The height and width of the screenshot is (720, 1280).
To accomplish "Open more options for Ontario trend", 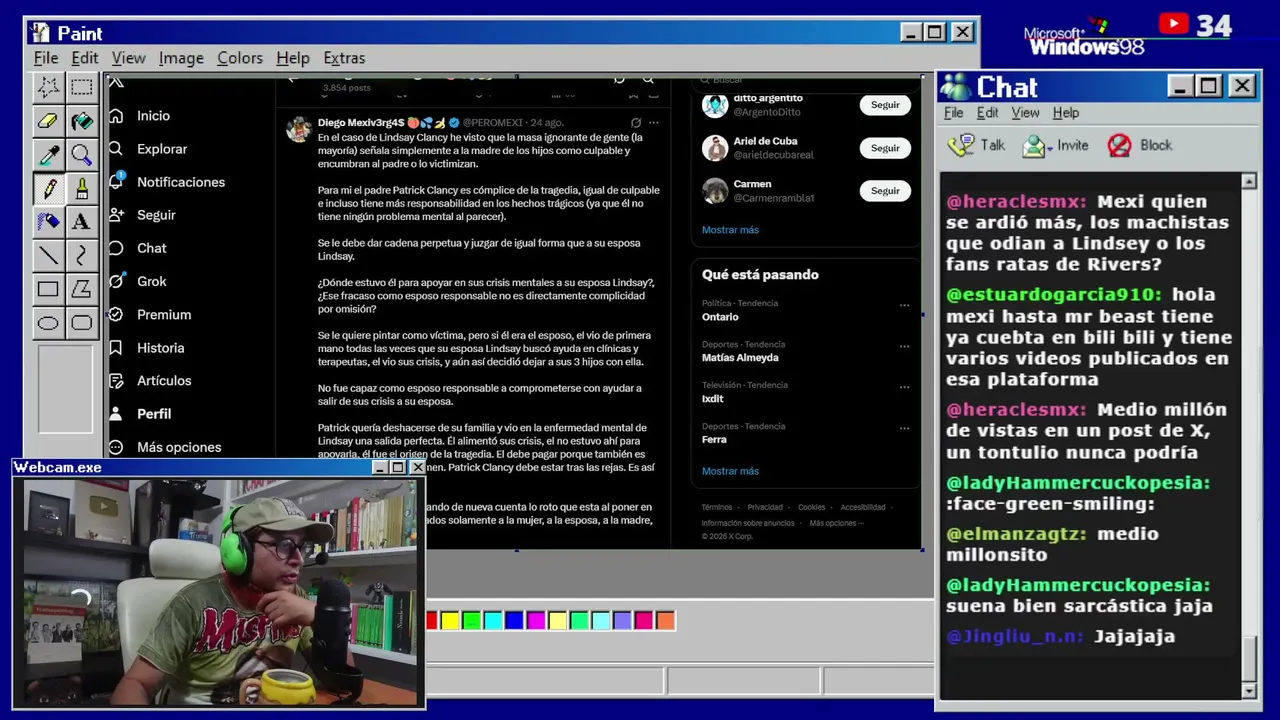I will point(904,305).
